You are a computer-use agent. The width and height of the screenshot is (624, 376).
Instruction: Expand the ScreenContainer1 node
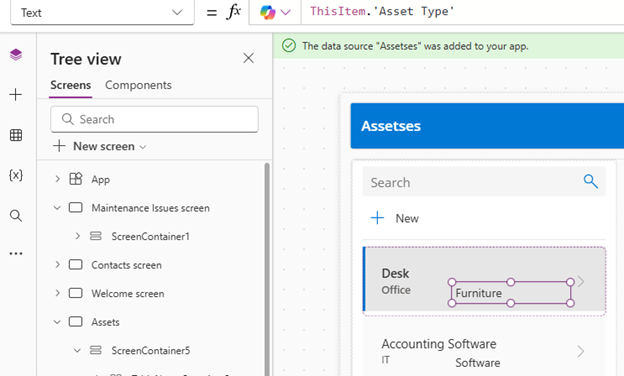click(78, 236)
